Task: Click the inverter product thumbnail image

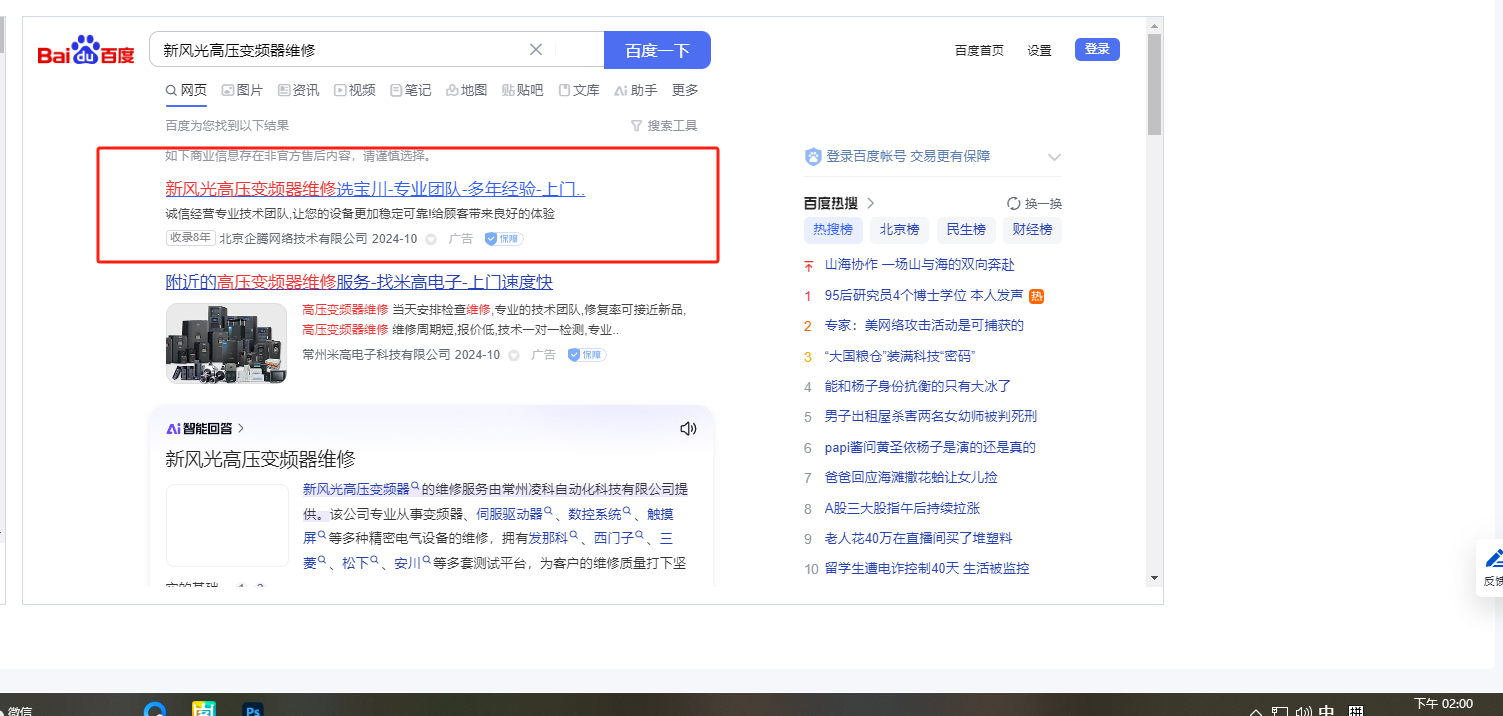Action: pyautogui.click(x=226, y=343)
